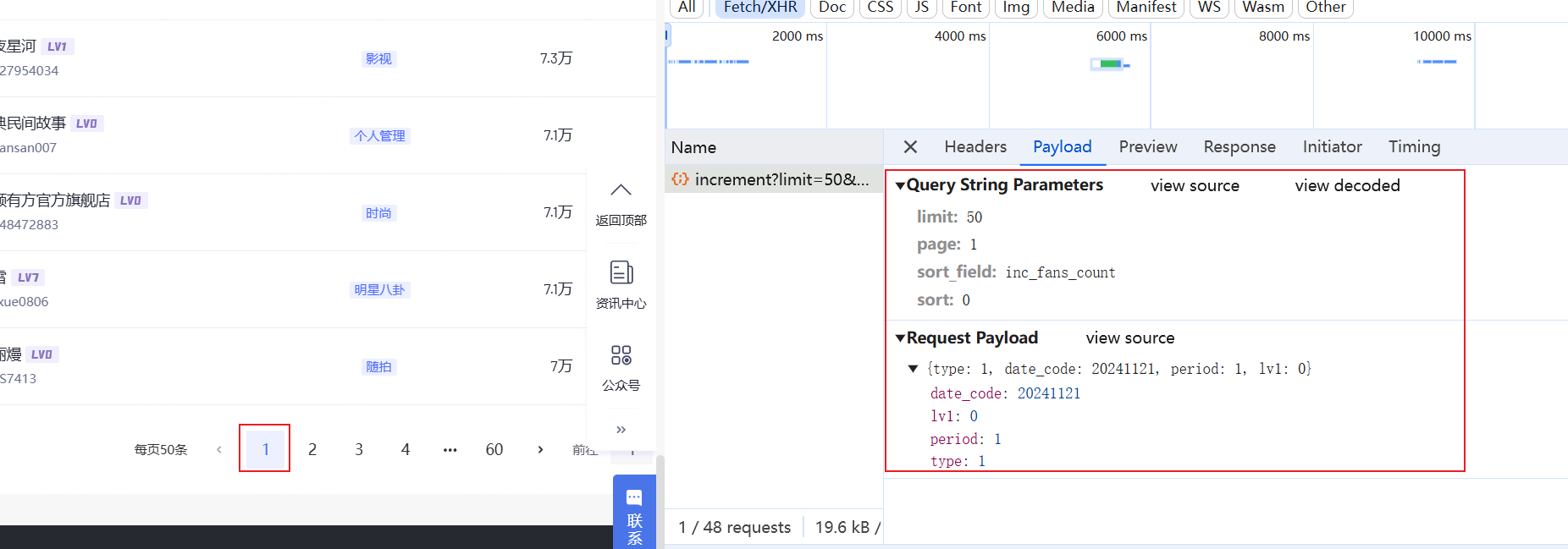Open the 每页50条 page size selector

(160, 449)
